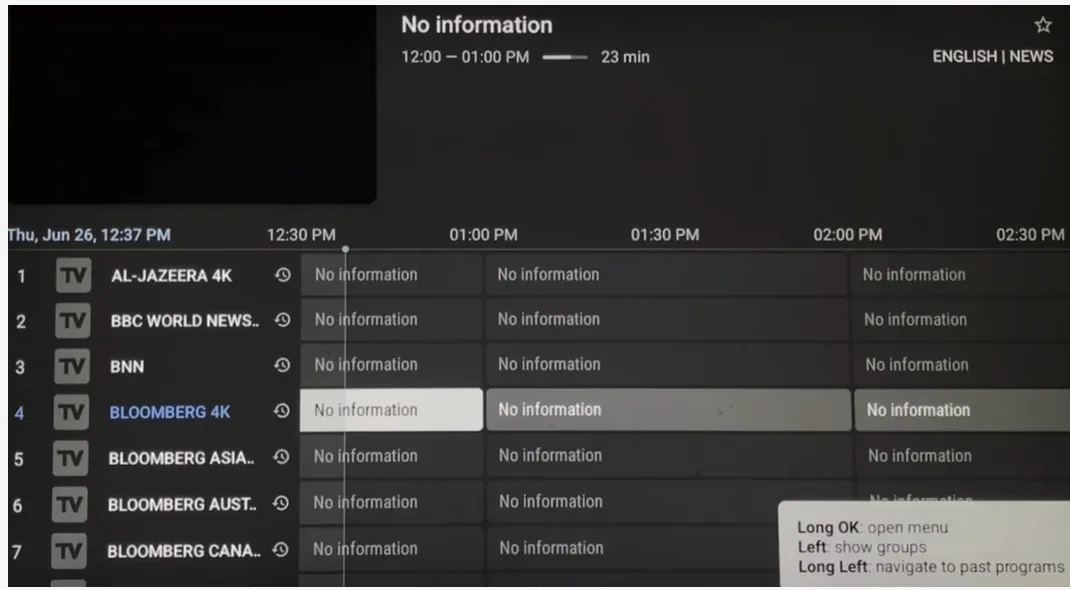Select BLOOMBERG ASIA 01:00 PM program cell
The height and width of the screenshot is (590, 1070).
[669, 456]
